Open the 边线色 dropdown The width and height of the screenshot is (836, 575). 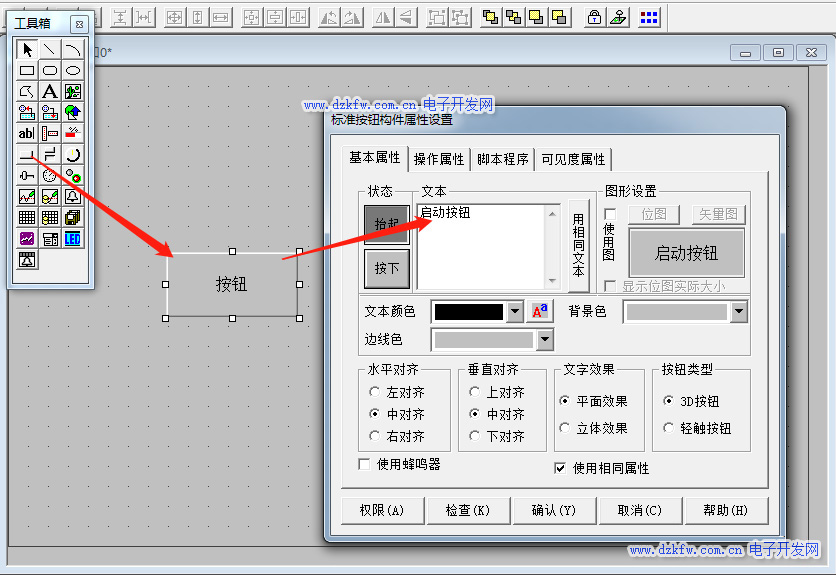(x=544, y=340)
